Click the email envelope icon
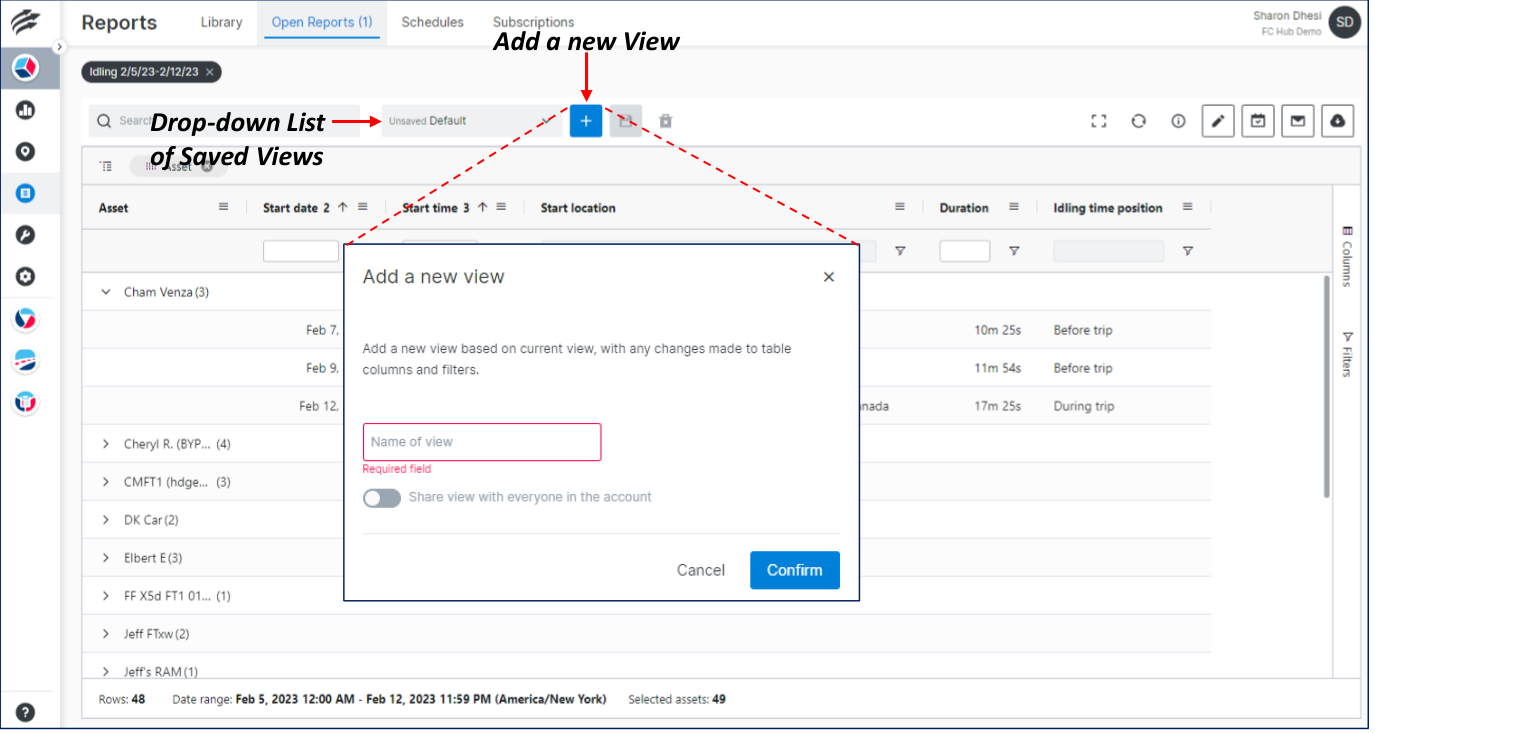This screenshot has height=733, width=1534. tap(1297, 121)
